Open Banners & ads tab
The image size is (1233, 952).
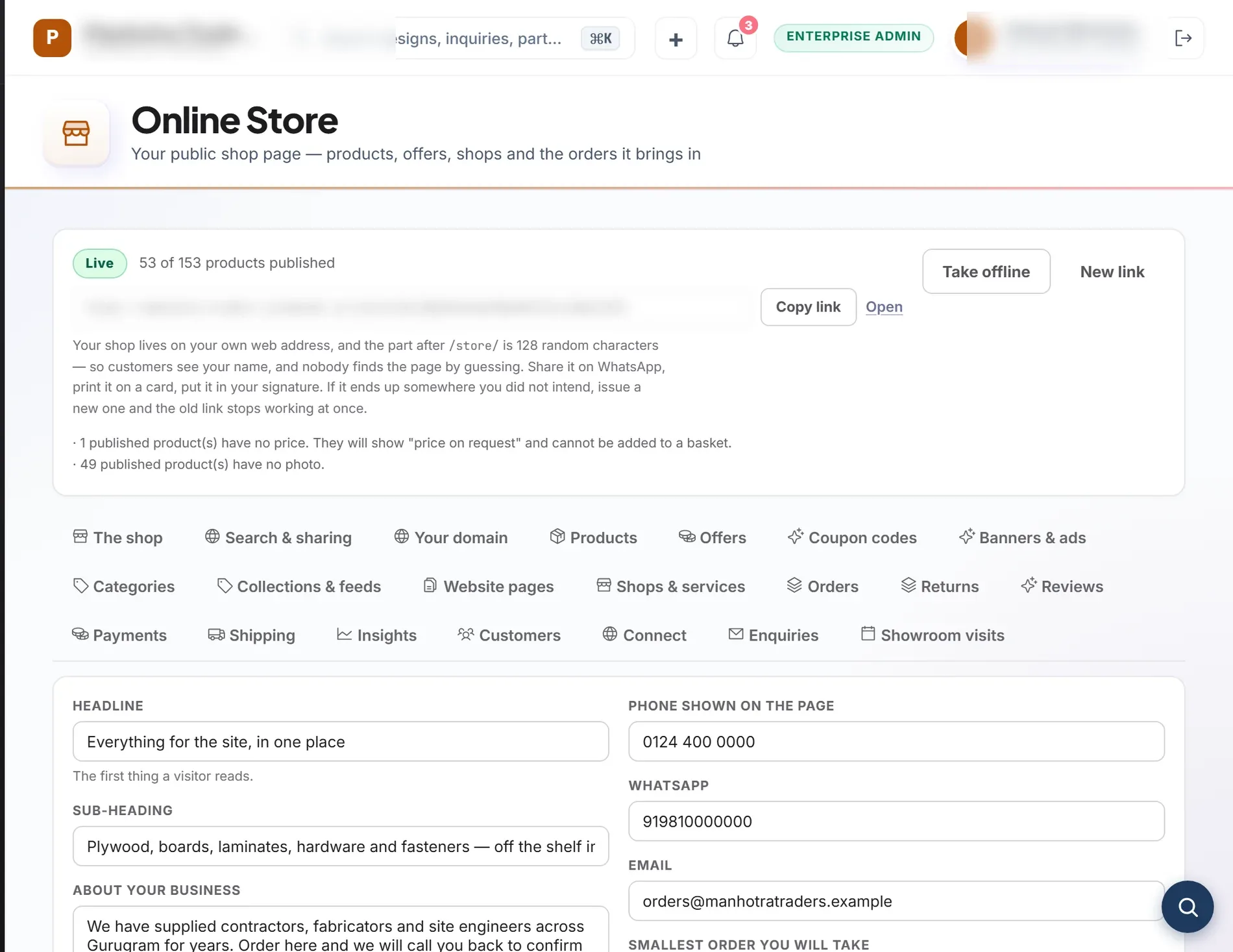pyautogui.click(x=1023, y=537)
